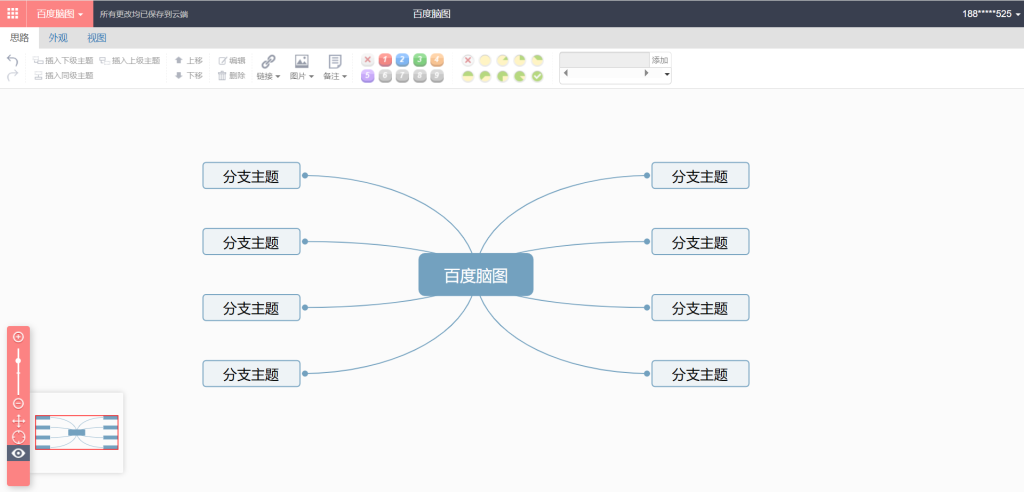The width and height of the screenshot is (1024, 492).
Task: Set priority 7 gray icon
Action: coord(402,76)
